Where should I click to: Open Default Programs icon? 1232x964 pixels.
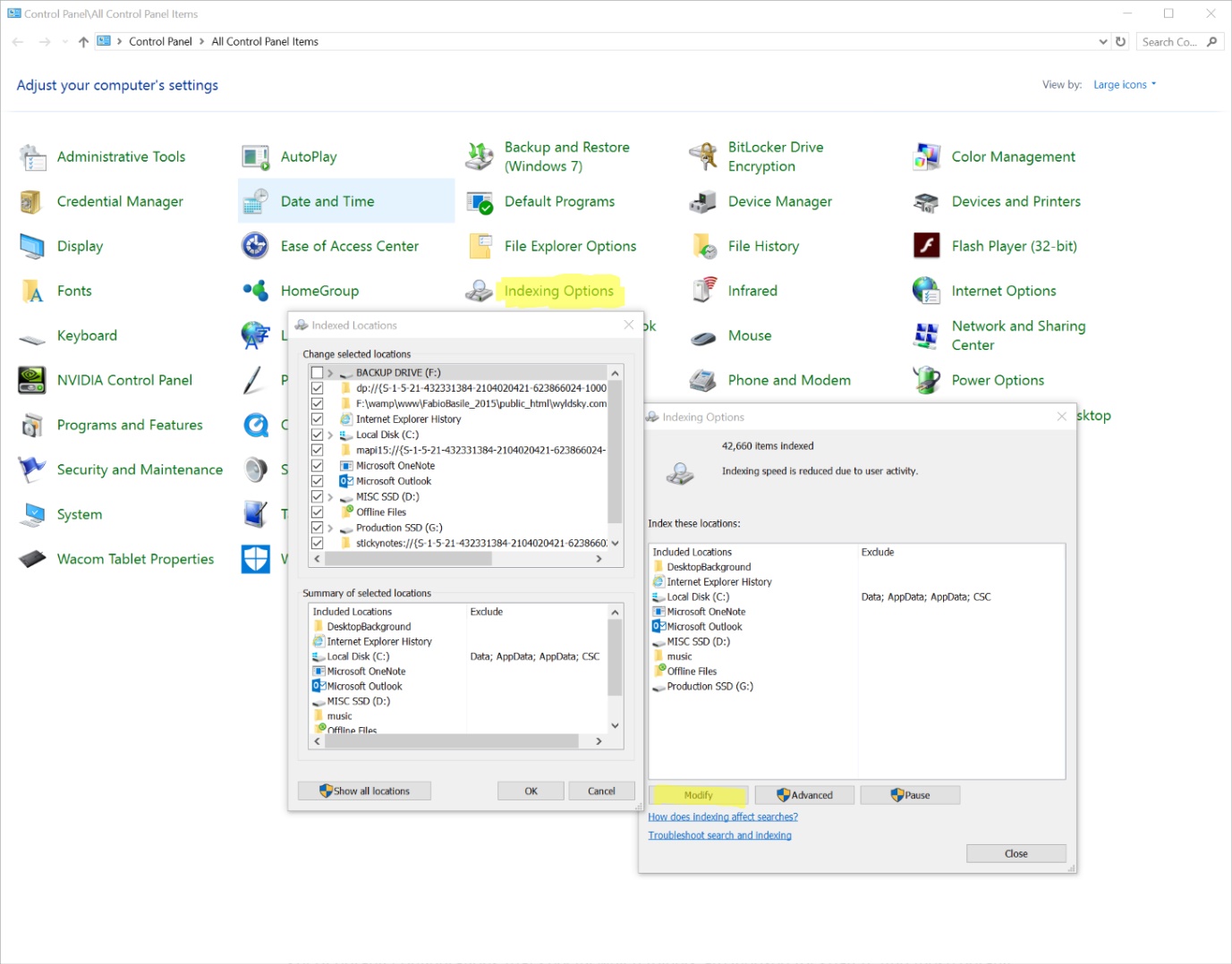pos(480,202)
